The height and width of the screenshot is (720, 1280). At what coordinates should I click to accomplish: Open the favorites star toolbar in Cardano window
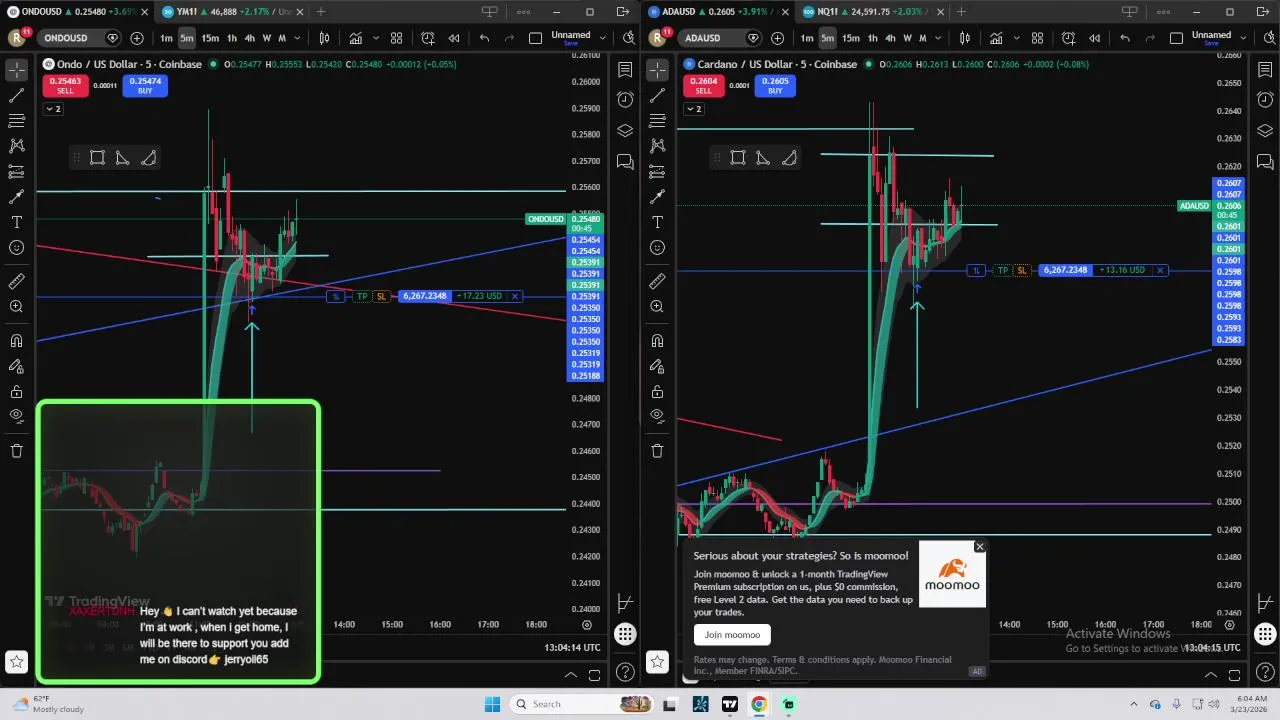coord(657,661)
